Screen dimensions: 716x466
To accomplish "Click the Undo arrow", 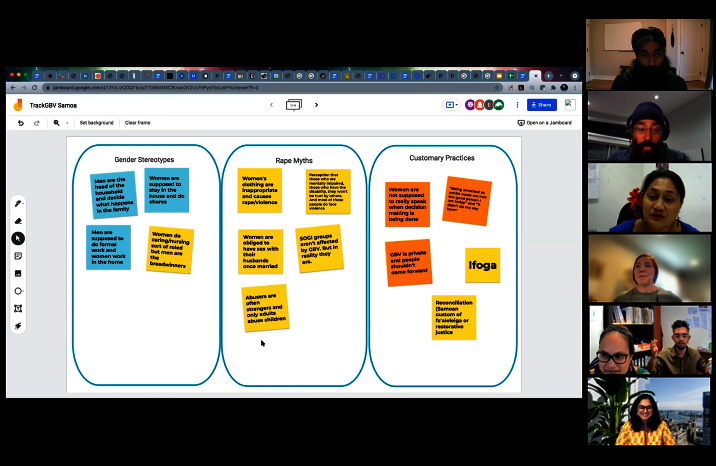I will click(x=21, y=123).
